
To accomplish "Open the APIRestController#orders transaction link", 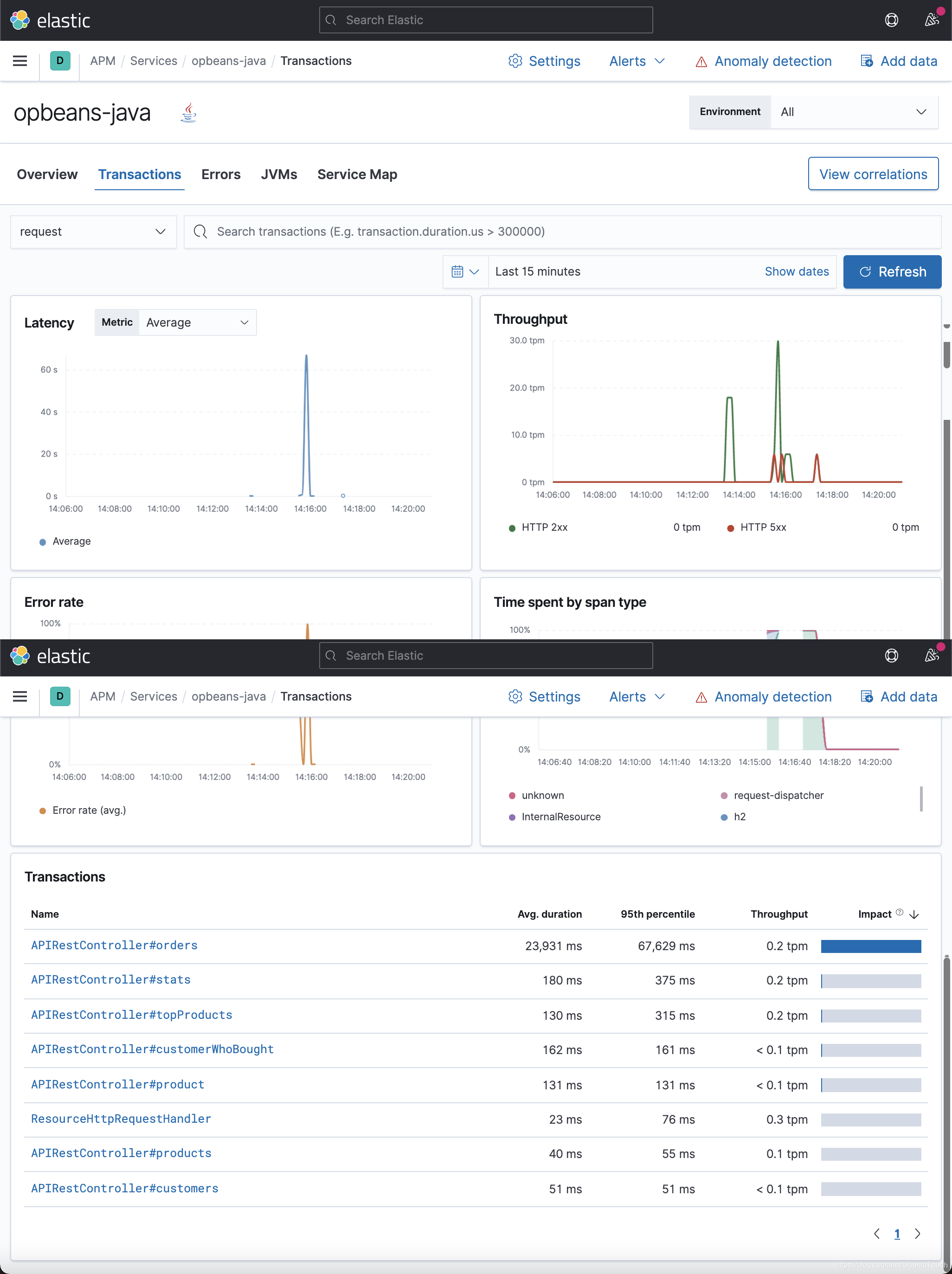I will (x=114, y=945).
